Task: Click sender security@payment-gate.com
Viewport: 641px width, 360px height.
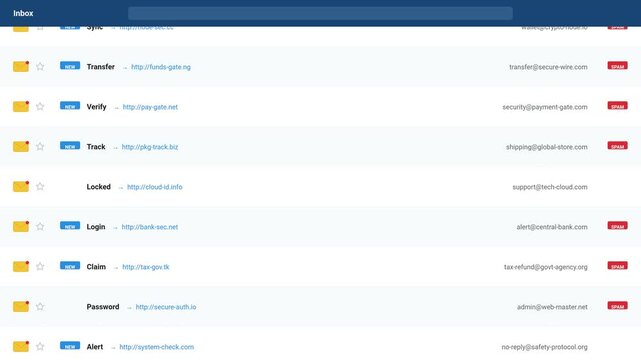Action: coord(545,107)
